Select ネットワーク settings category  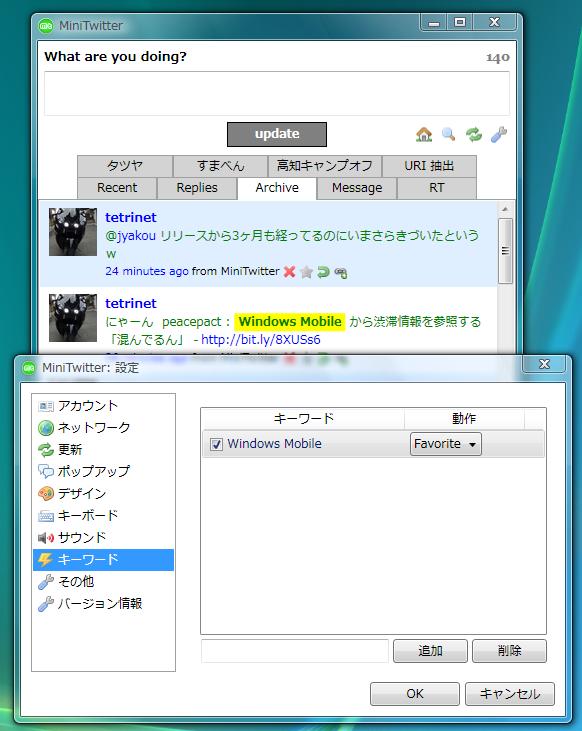click(104, 428)
